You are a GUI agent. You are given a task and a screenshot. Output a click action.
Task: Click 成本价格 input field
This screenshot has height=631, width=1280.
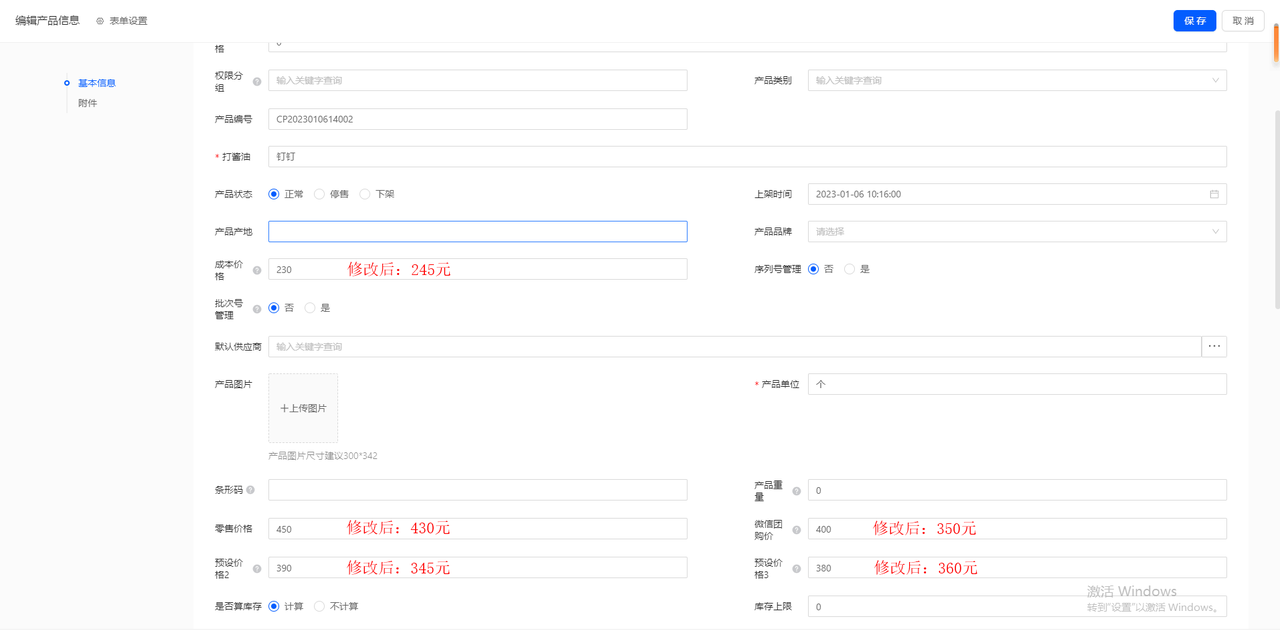tap(478, 269)
